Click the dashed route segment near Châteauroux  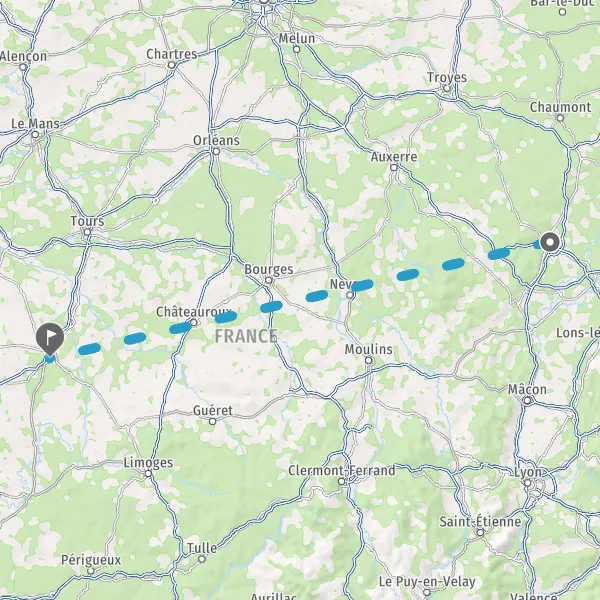(x=180, y=328)
